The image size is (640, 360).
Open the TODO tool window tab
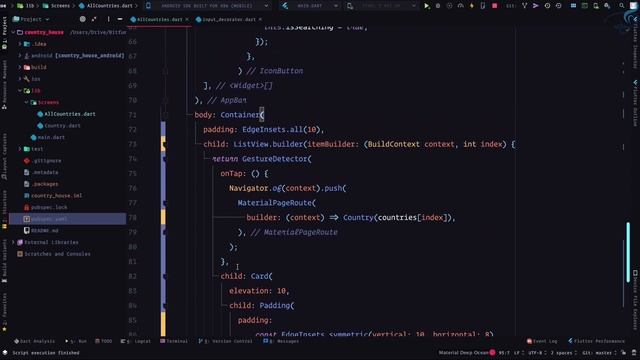pos(103,341)
